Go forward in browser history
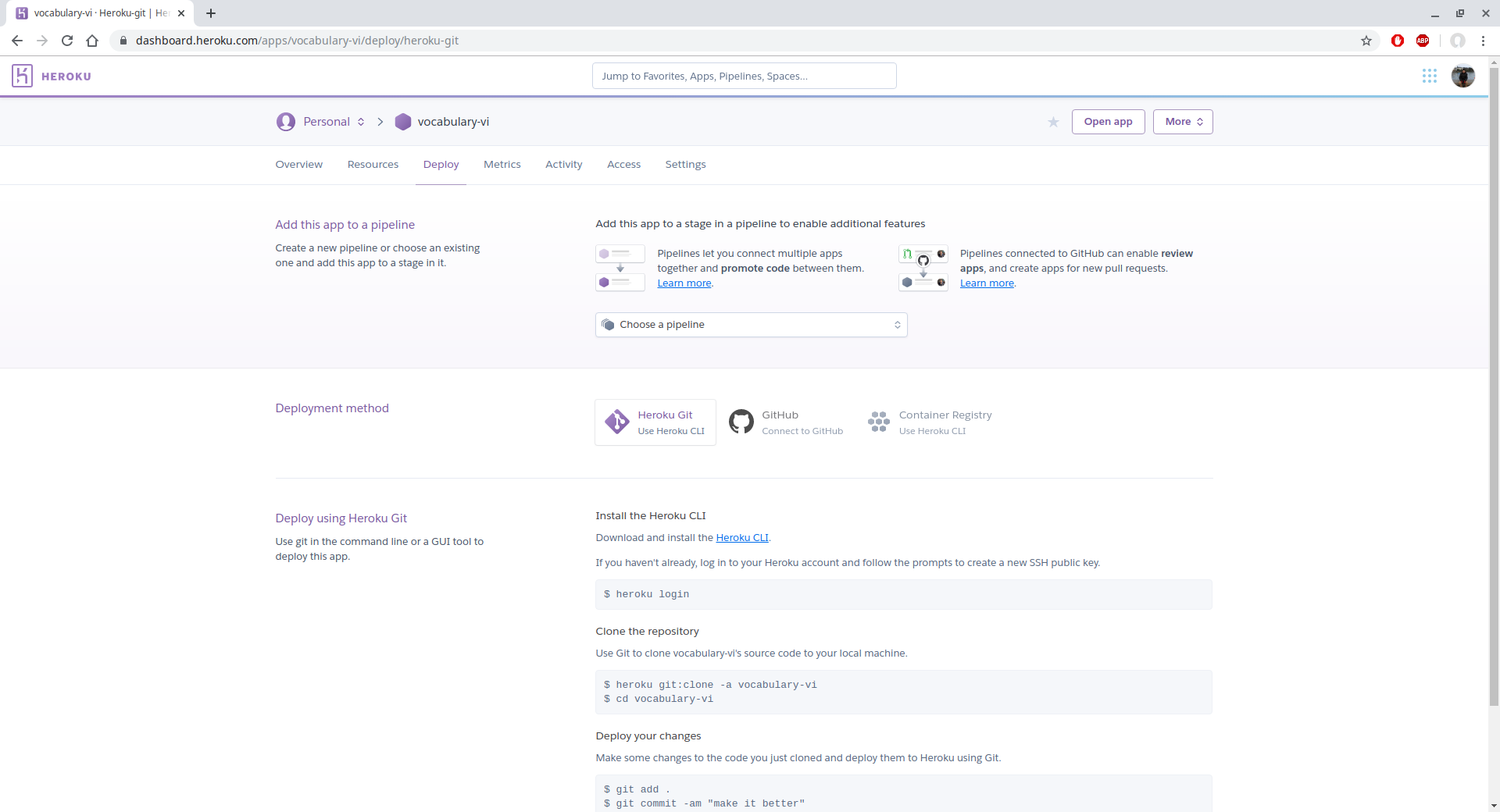 click(x=42, y=41)
